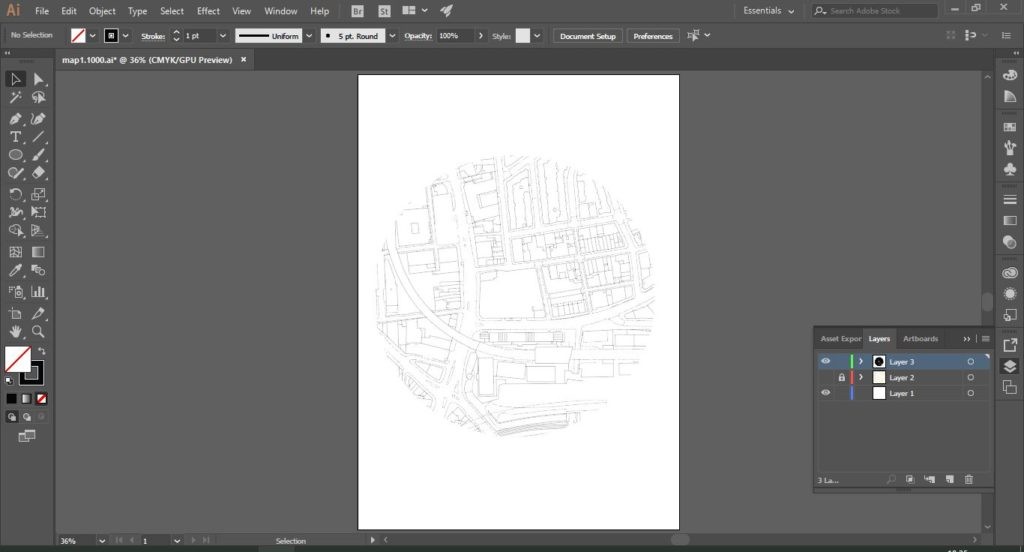This screenshot has width=1024, height=552.
Task: Click Layer 2 target circle
Action: (970, 378)
